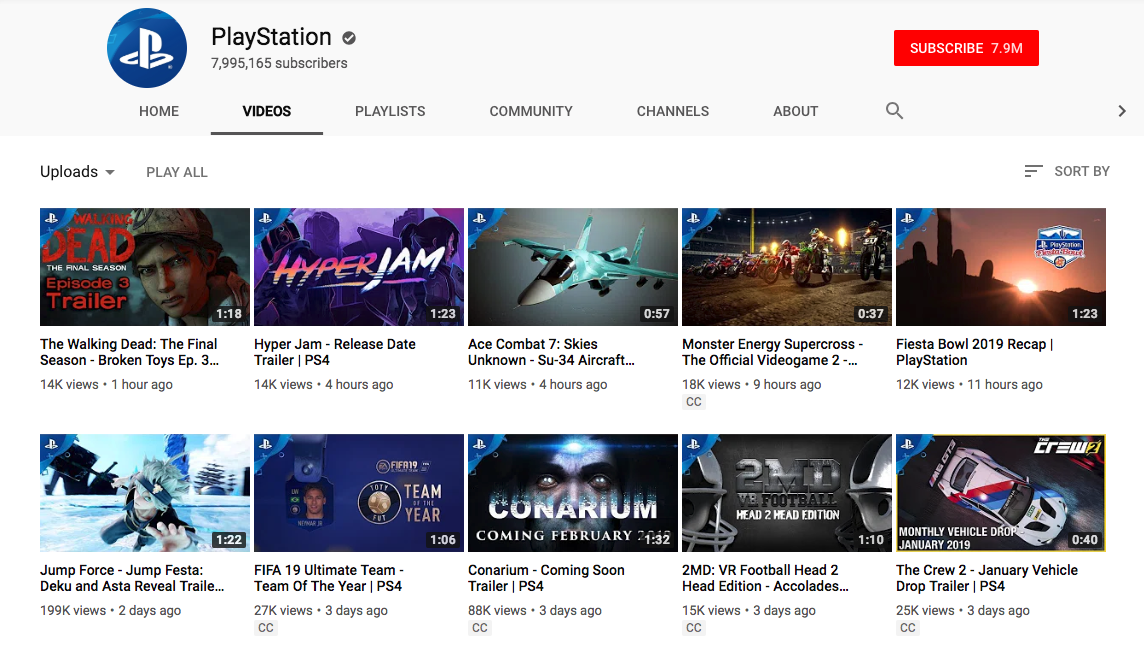Click the verified checkmark badge beside PlayStation
Viewport: 1144px width, 656px height.
coord(349,38)
